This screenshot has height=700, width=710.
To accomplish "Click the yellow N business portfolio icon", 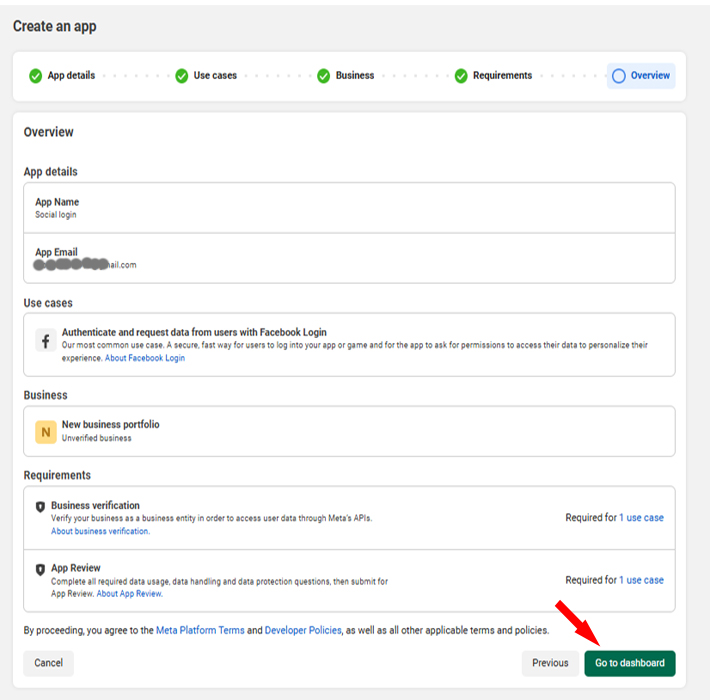I will (46, 432).
